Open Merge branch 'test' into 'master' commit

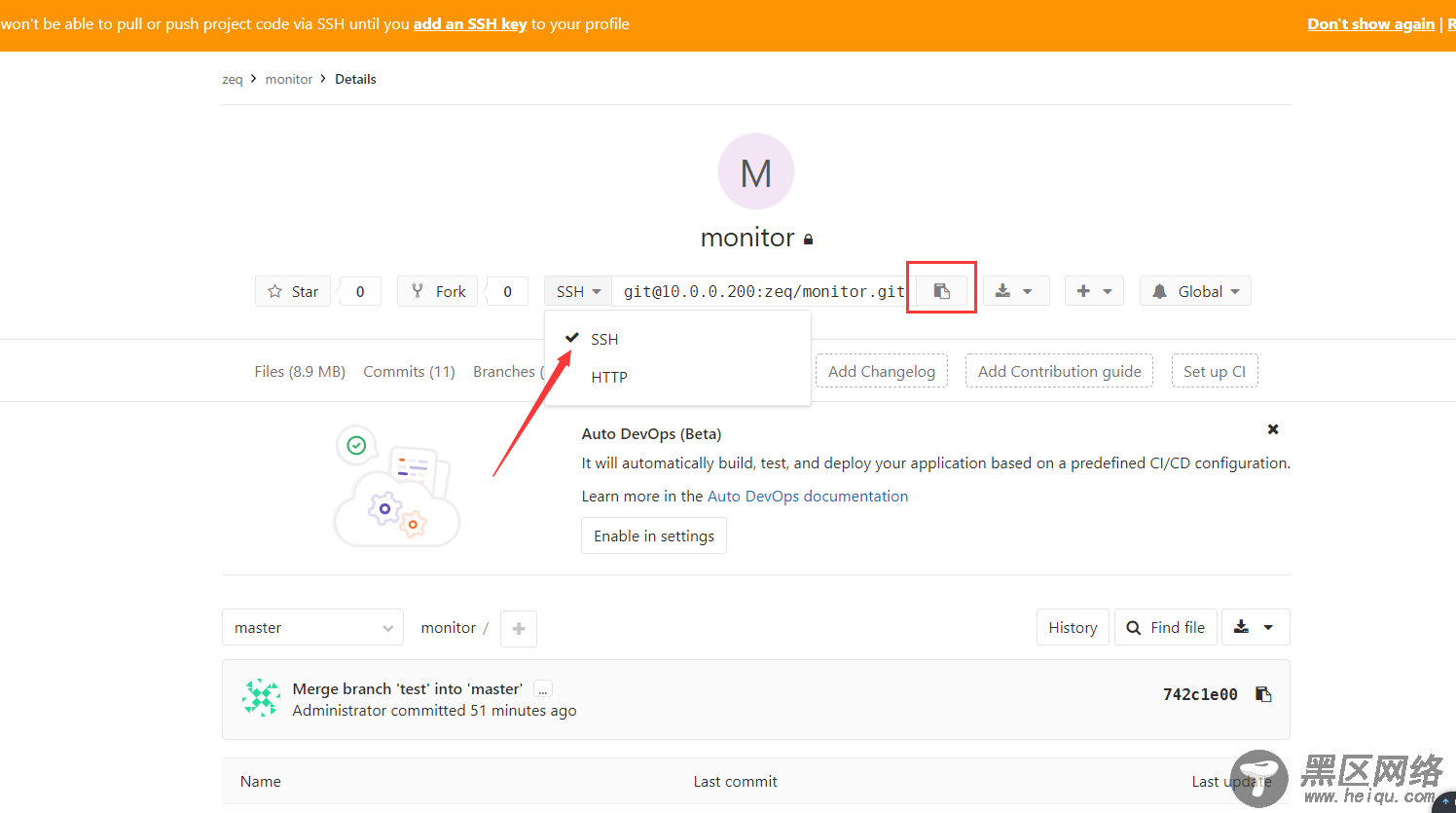coord(408,688)
